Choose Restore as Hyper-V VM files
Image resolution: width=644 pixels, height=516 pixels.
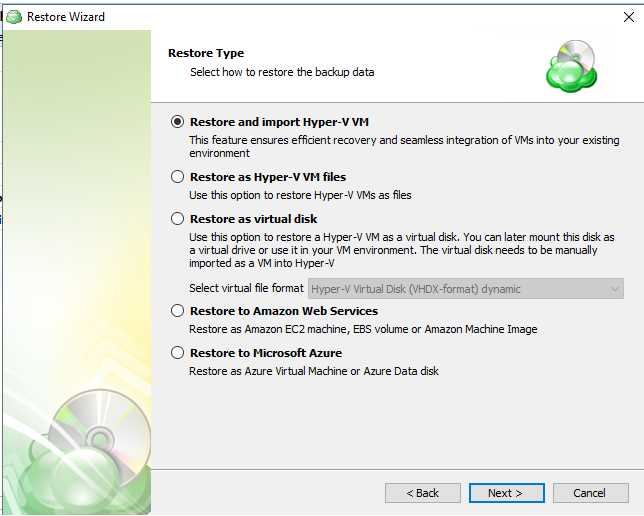point(178,177)
